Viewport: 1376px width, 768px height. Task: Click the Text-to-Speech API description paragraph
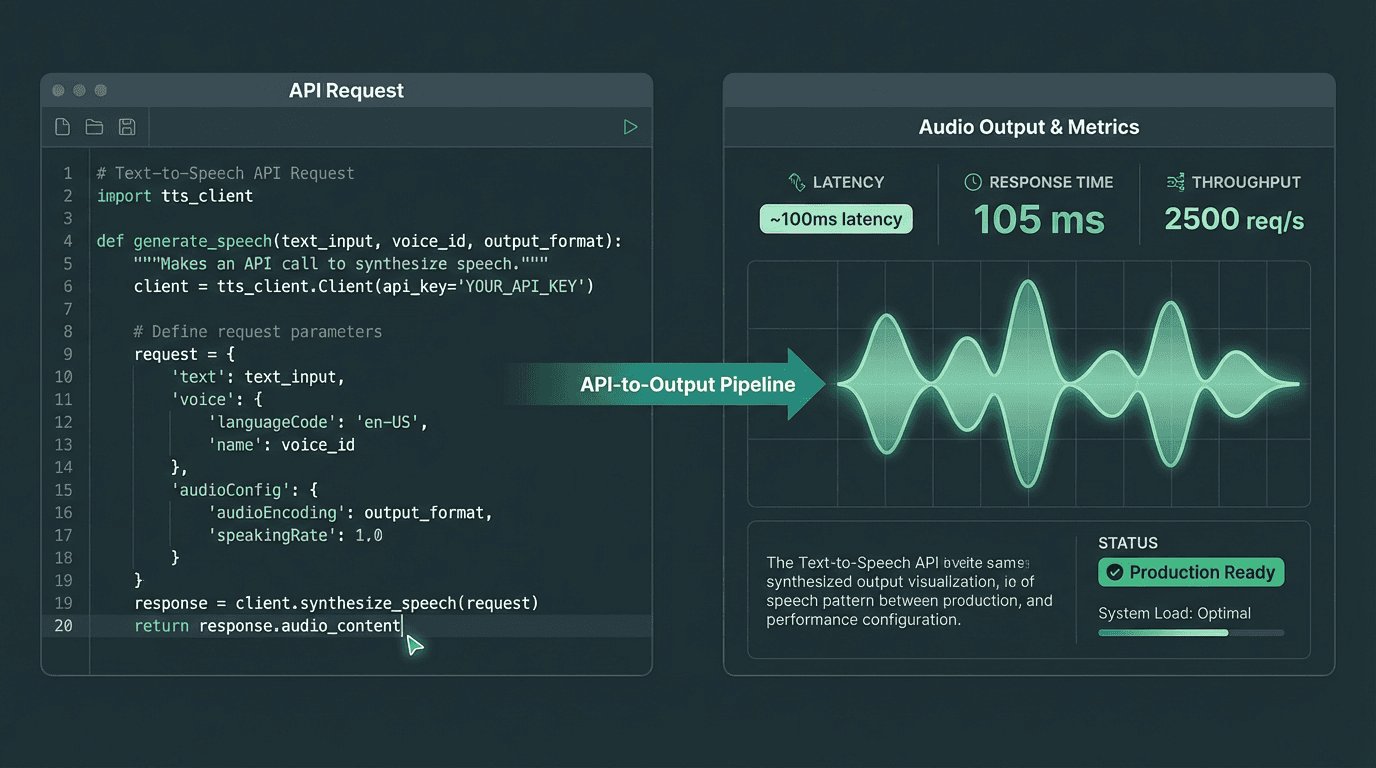(911, 591)
